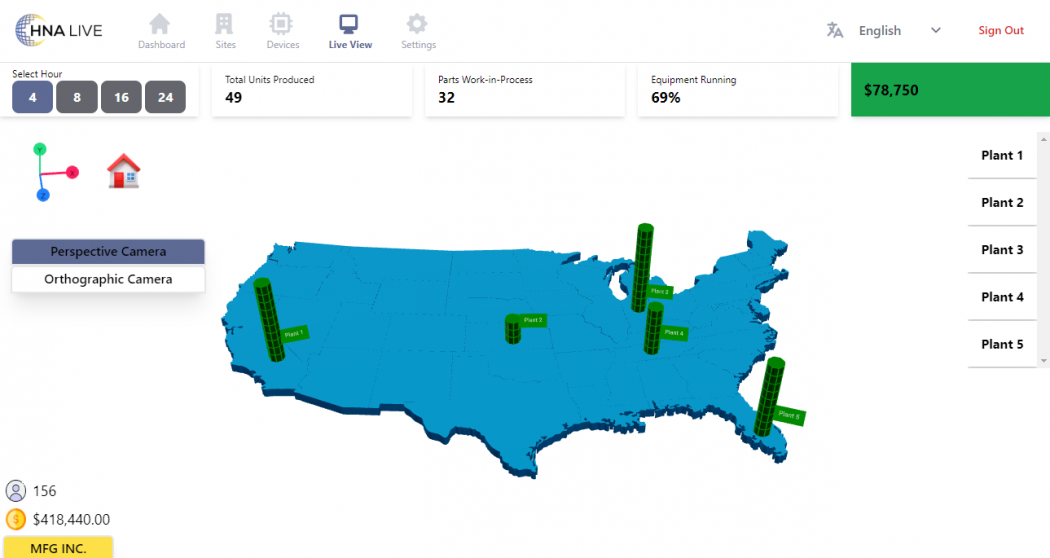Select the 4 hour option
The image size is (1050, 558).
click(x=32, y=97)
